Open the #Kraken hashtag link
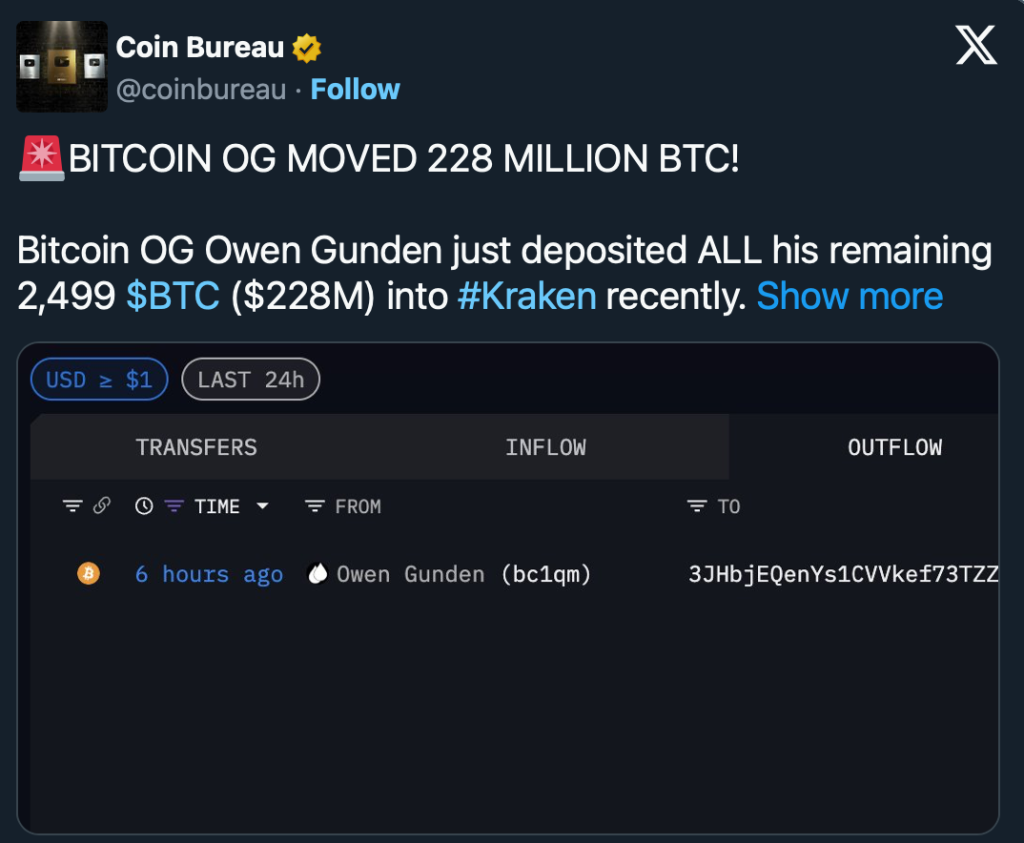 527,296
